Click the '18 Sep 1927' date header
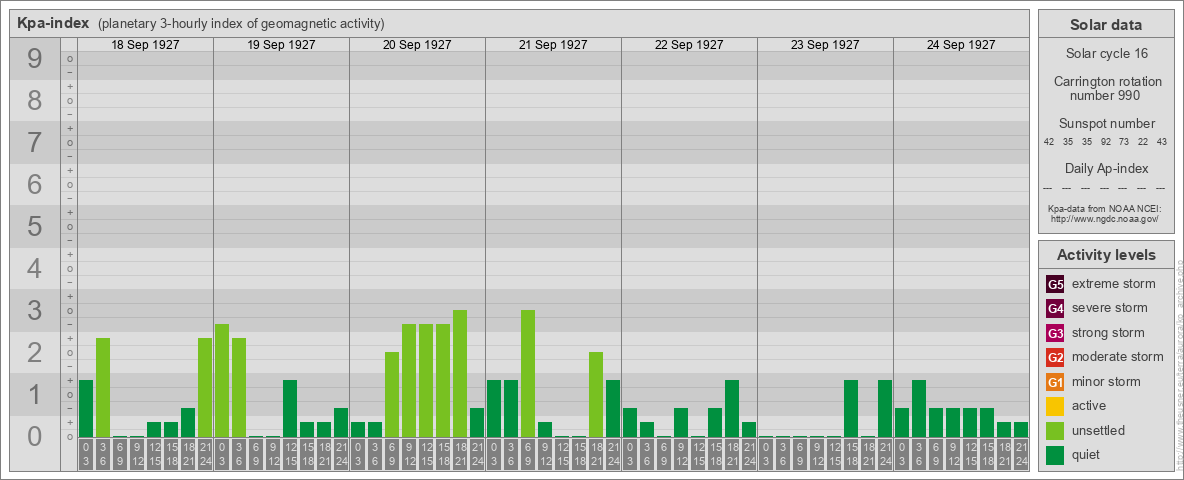 pos(145,45)
